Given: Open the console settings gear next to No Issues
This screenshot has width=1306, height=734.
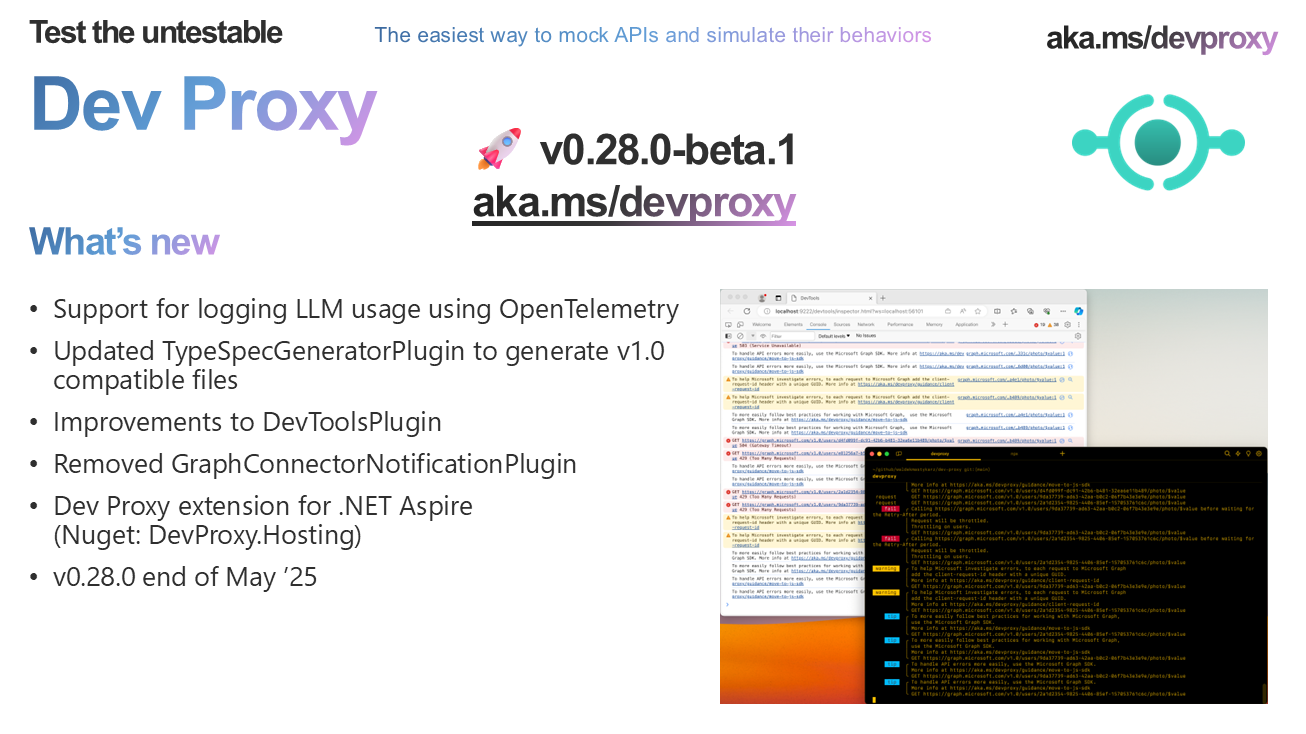Looking at the screenshot, I should click(x=1078, y=336).
